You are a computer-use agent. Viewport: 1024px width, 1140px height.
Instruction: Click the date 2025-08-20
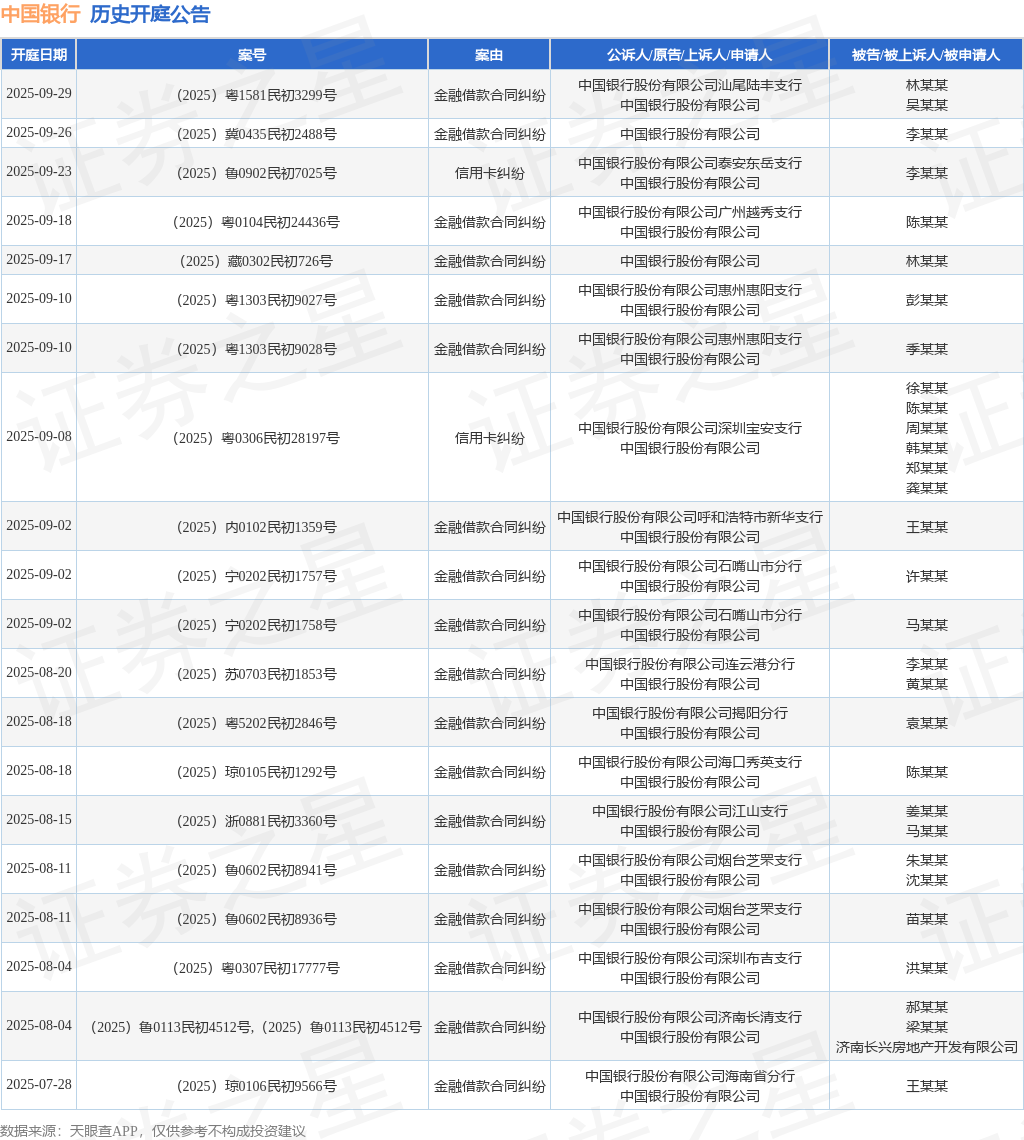[39, 673]
